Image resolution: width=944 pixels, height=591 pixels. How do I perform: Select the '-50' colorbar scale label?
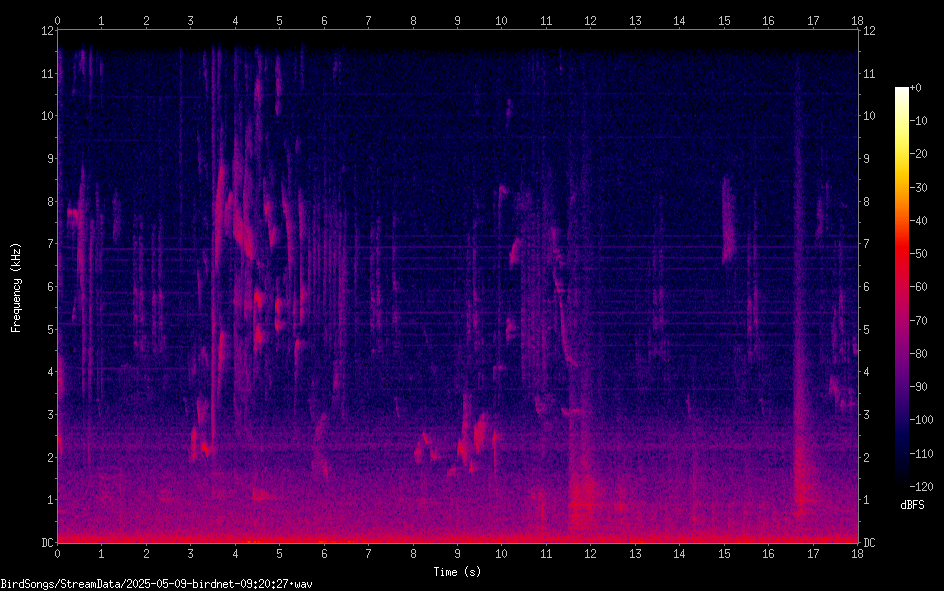click(x=919, y=254)
